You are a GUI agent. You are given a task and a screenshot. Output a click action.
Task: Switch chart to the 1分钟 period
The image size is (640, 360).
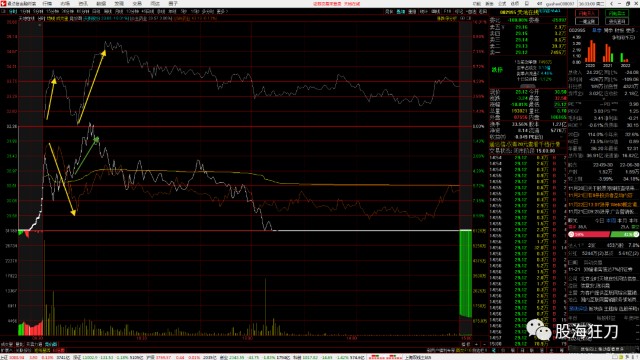pos(25,11)
